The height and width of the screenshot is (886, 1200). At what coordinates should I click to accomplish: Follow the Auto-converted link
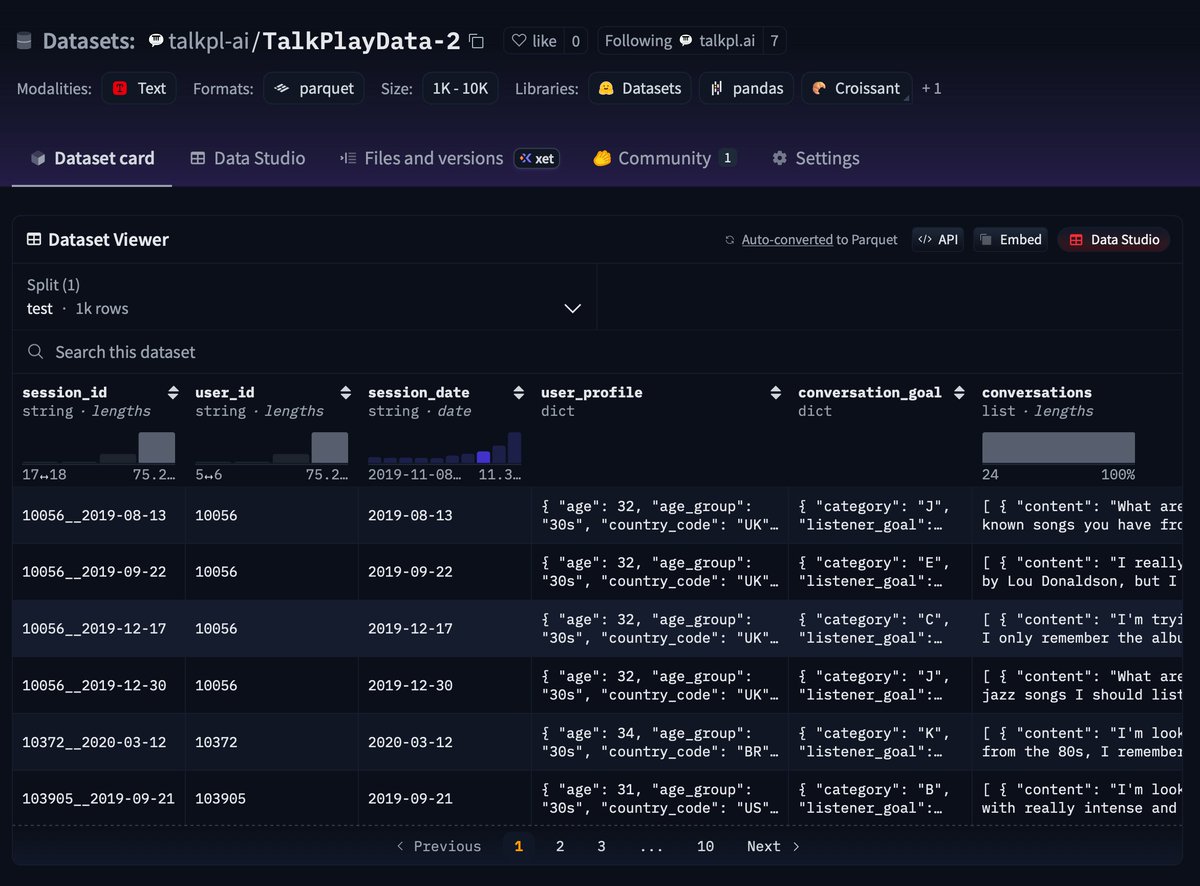786,240
